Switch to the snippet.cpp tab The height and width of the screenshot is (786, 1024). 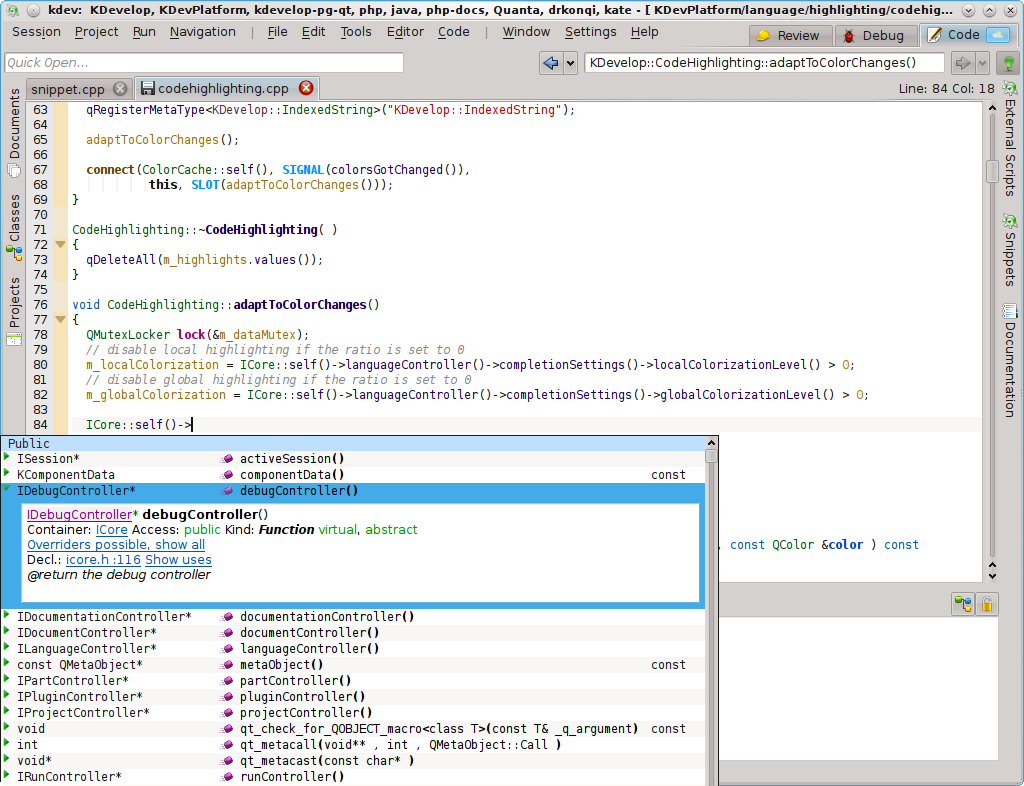pyautogui.click(x=68, y=89)
